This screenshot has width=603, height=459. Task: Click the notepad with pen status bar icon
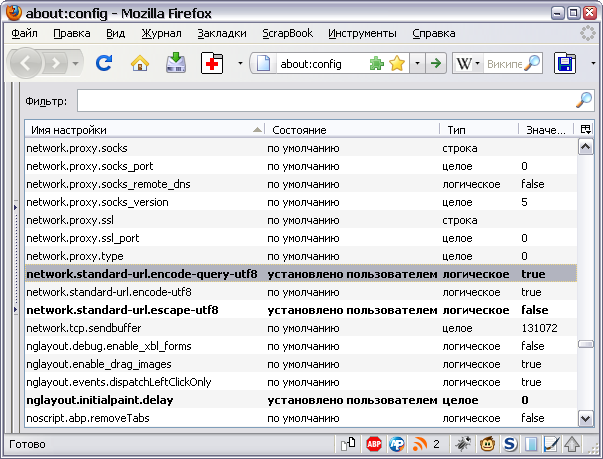551,444
